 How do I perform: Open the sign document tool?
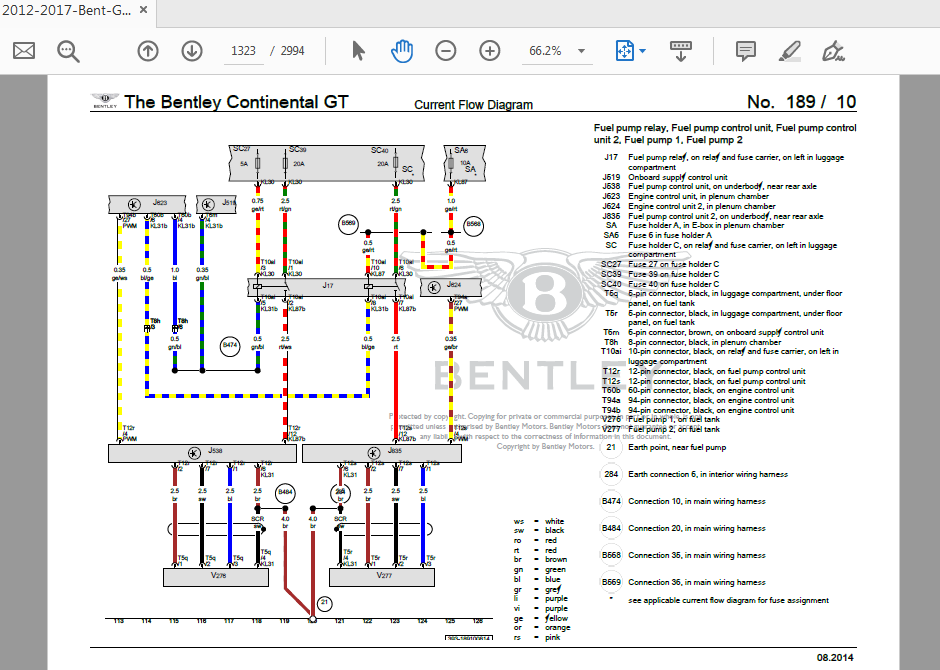[832, 51]
